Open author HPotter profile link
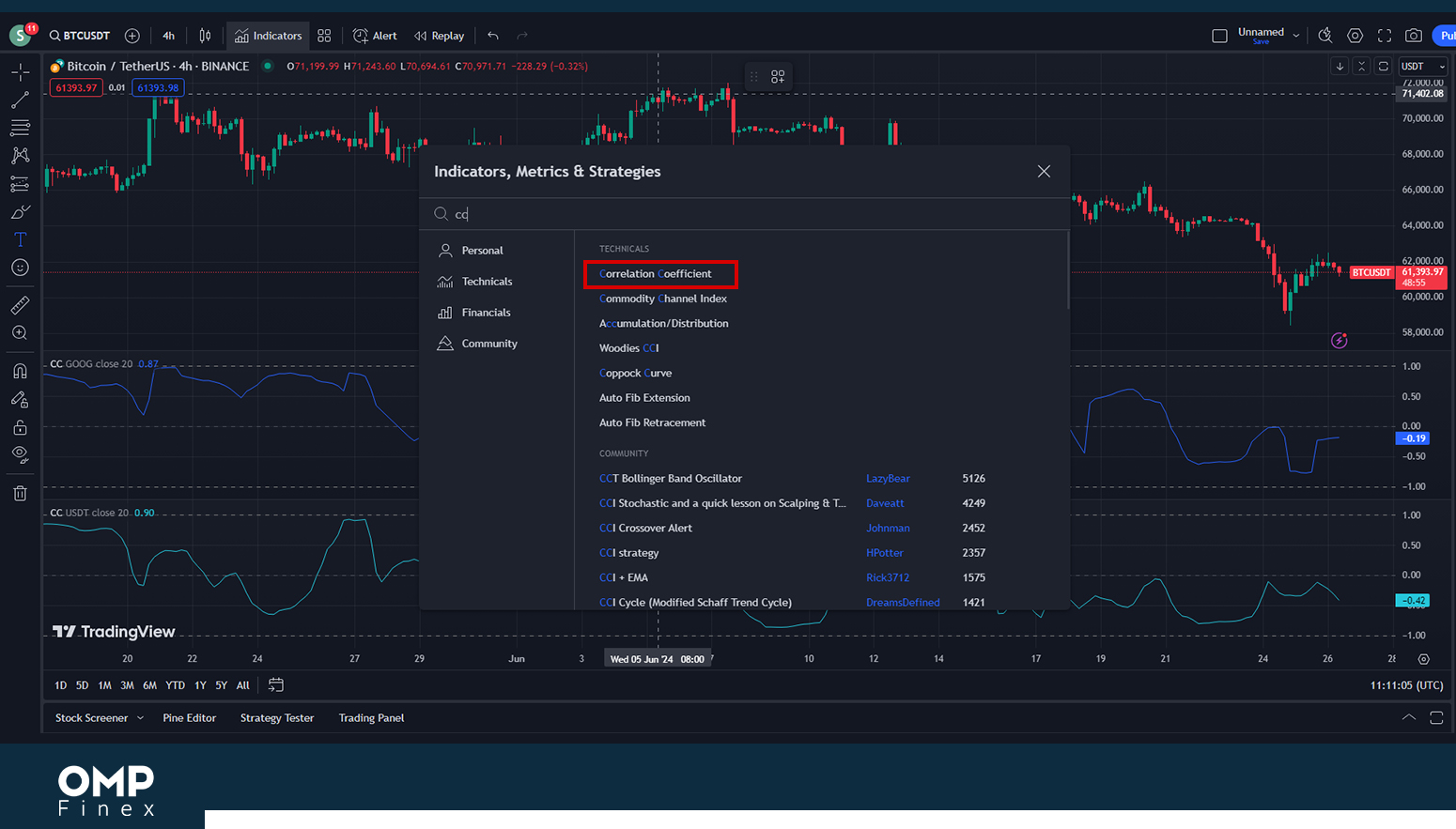Viewport: 1456px width, 829px height. (x=885, y=553)
